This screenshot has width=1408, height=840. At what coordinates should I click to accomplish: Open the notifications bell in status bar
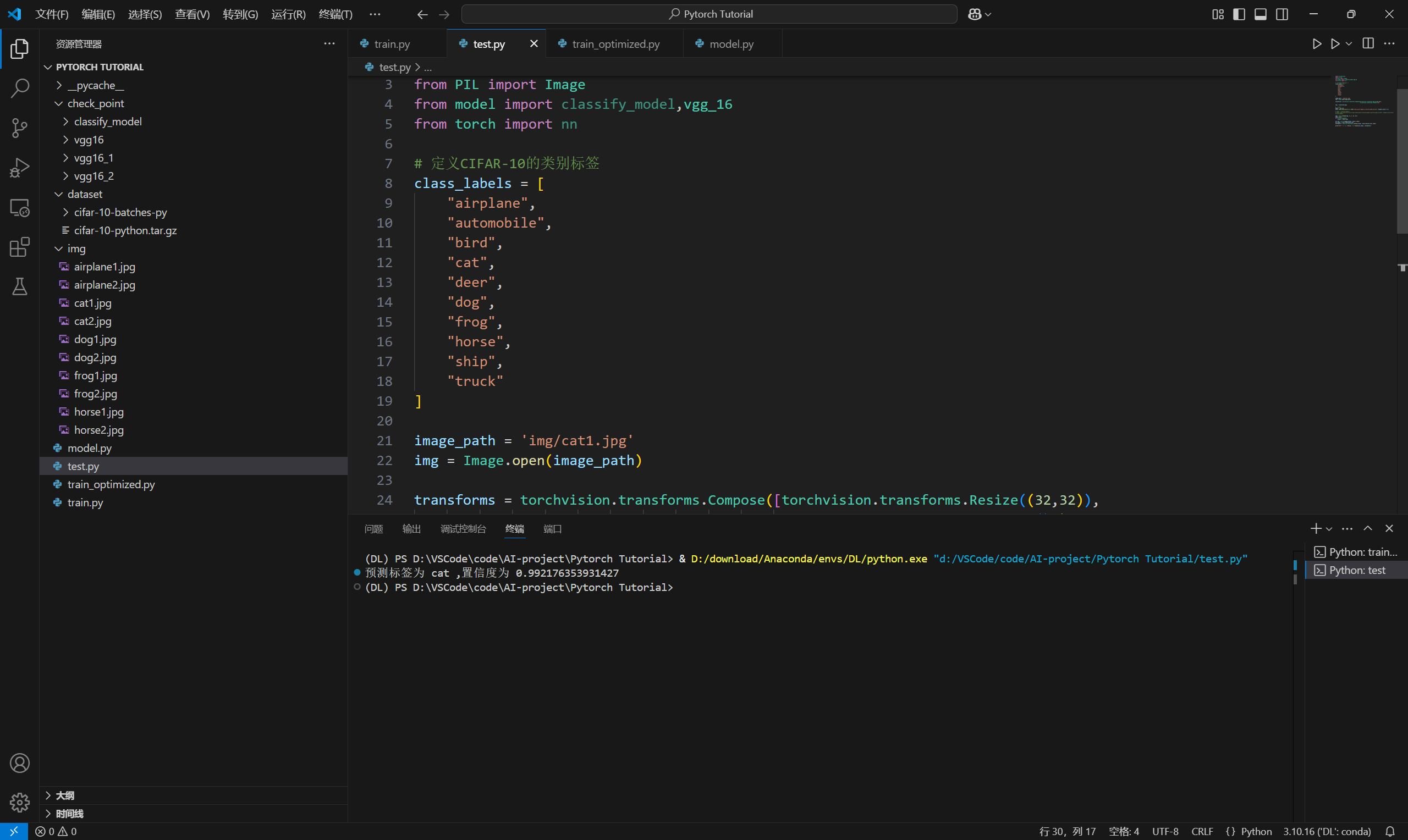click(x=1390, y=832)
